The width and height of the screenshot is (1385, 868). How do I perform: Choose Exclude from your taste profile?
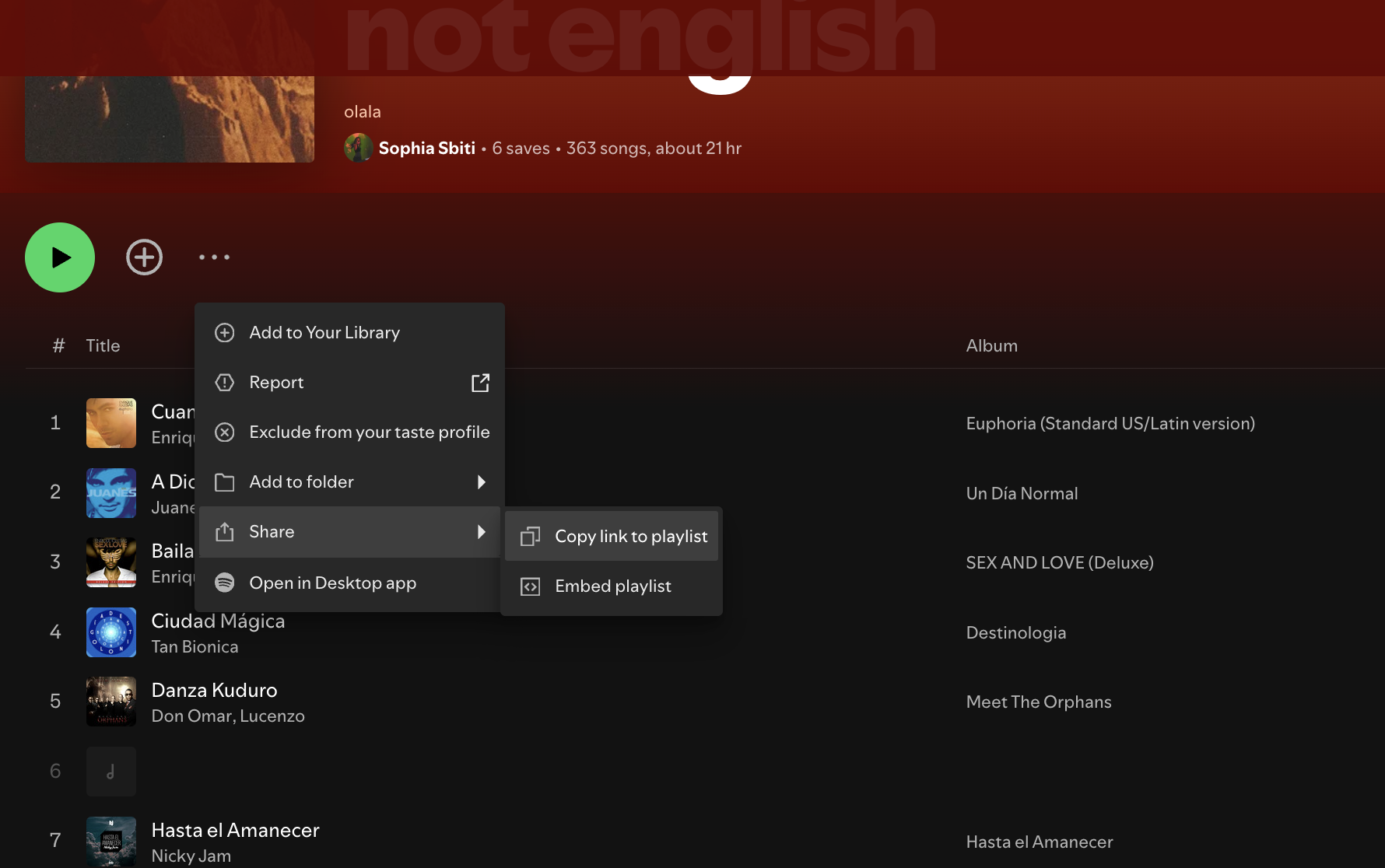[x=369, y=432]
